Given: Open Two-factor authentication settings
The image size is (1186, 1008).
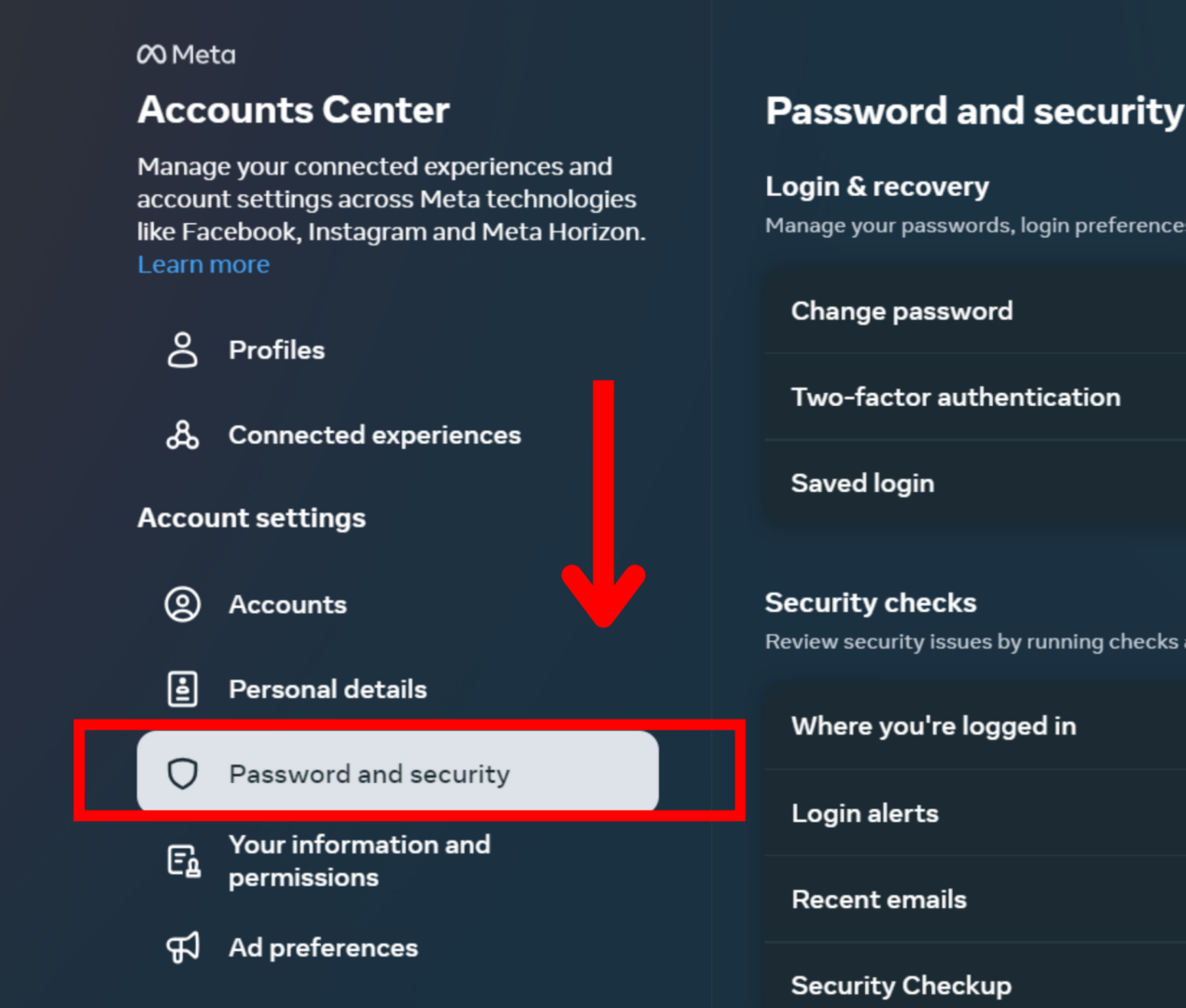Looking at the screenshot, I should [x=956, y=397].
